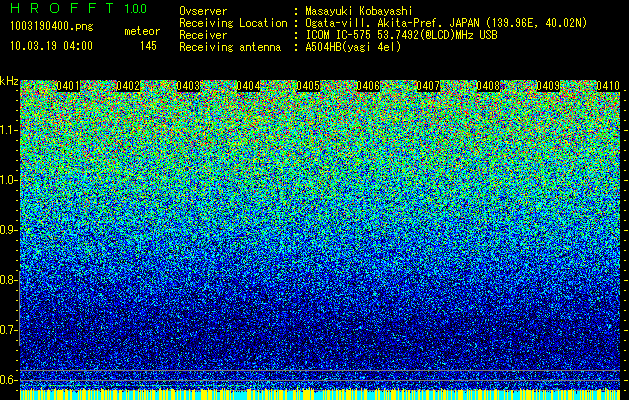Click the Receiving Location label

click(x=233, y=23)
